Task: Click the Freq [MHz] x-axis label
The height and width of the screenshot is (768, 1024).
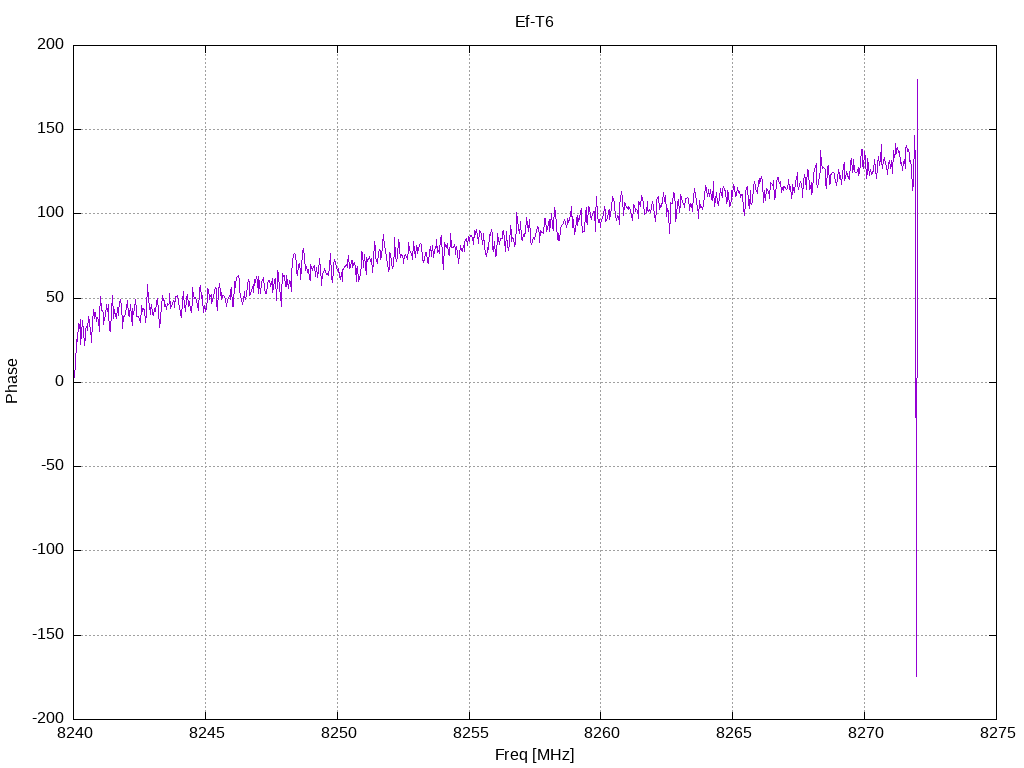Action: (534, 755)
